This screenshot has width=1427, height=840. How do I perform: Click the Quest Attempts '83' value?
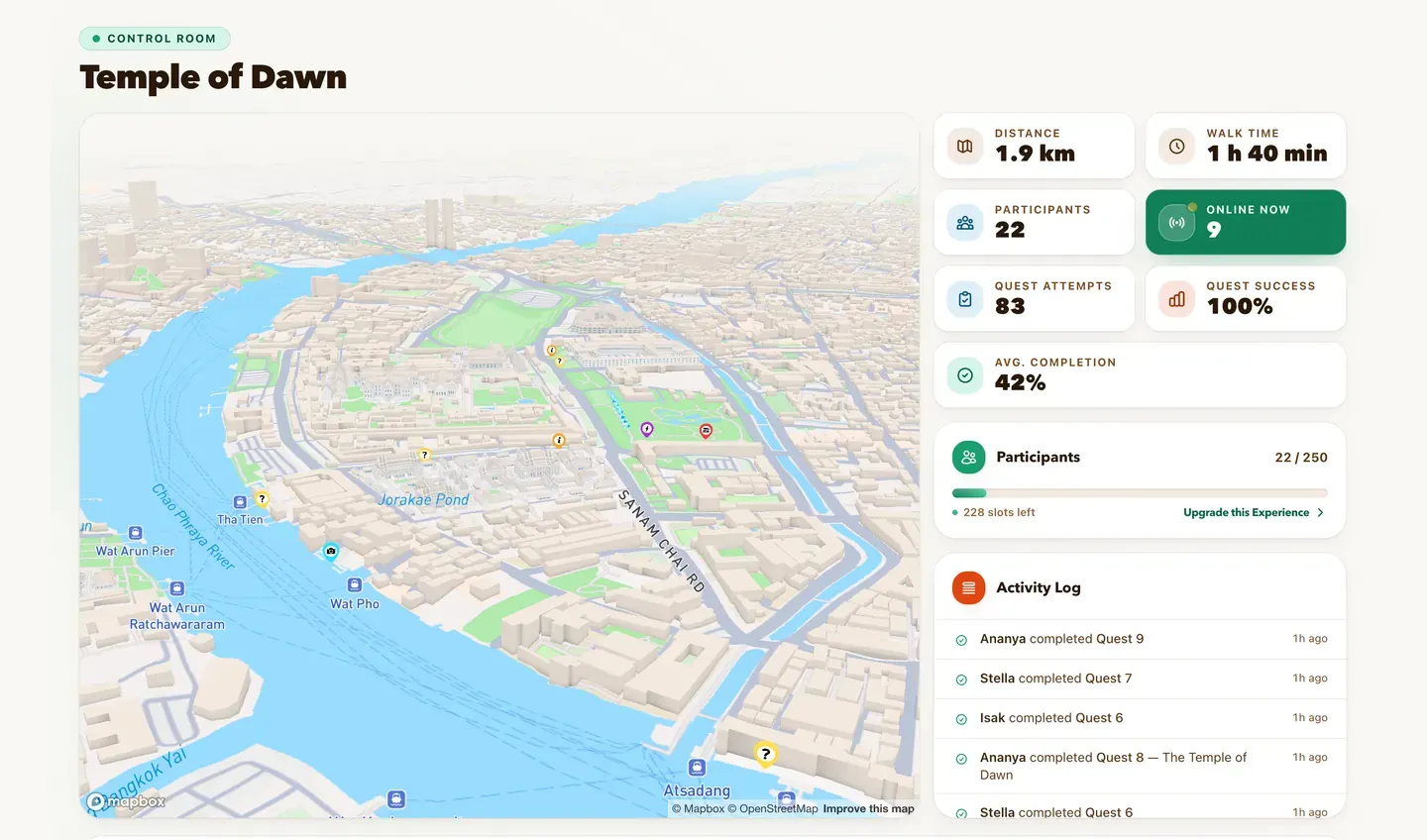(1010, 307)
